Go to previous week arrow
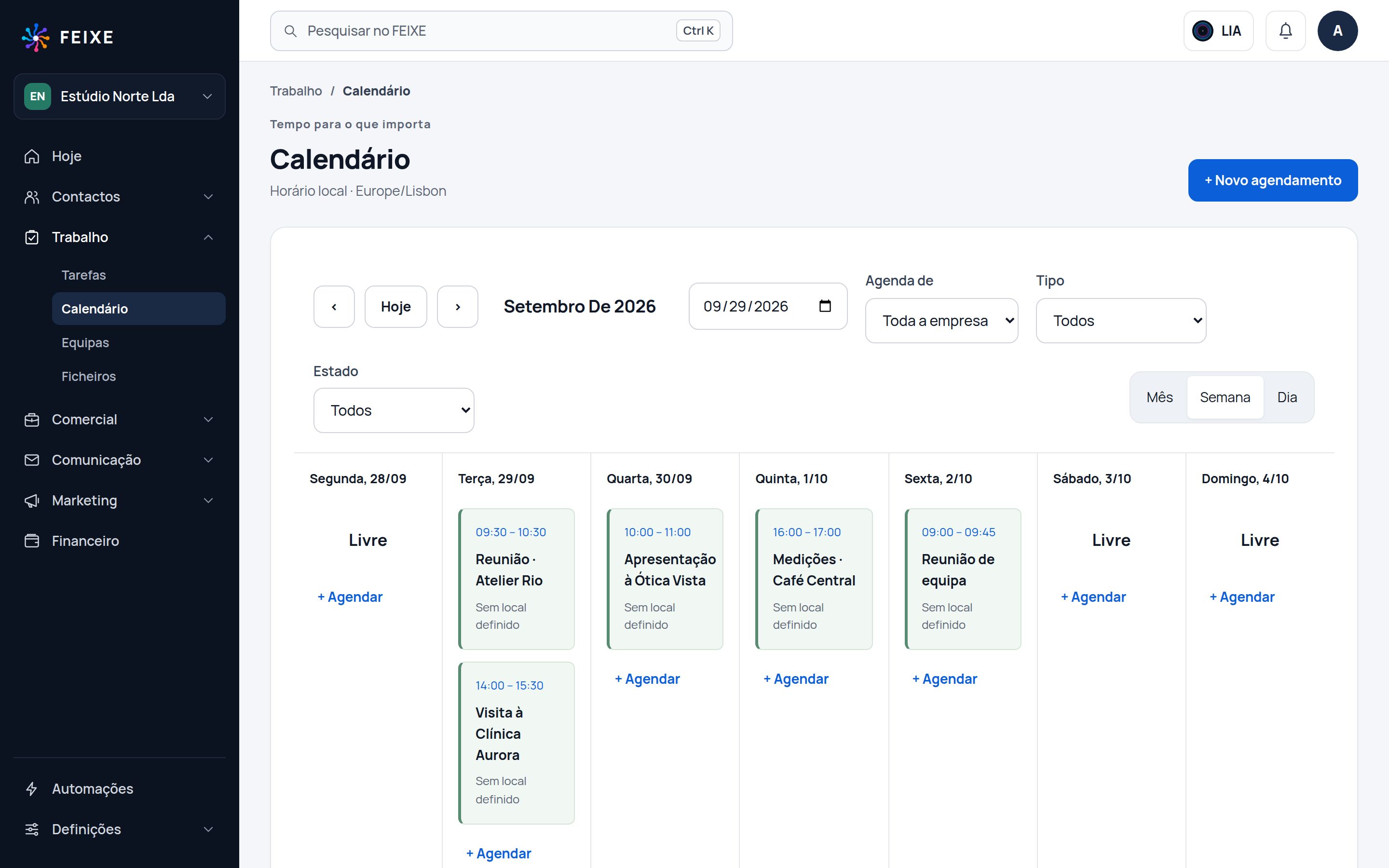The image size is (1389, 868). tap(334, 307)
